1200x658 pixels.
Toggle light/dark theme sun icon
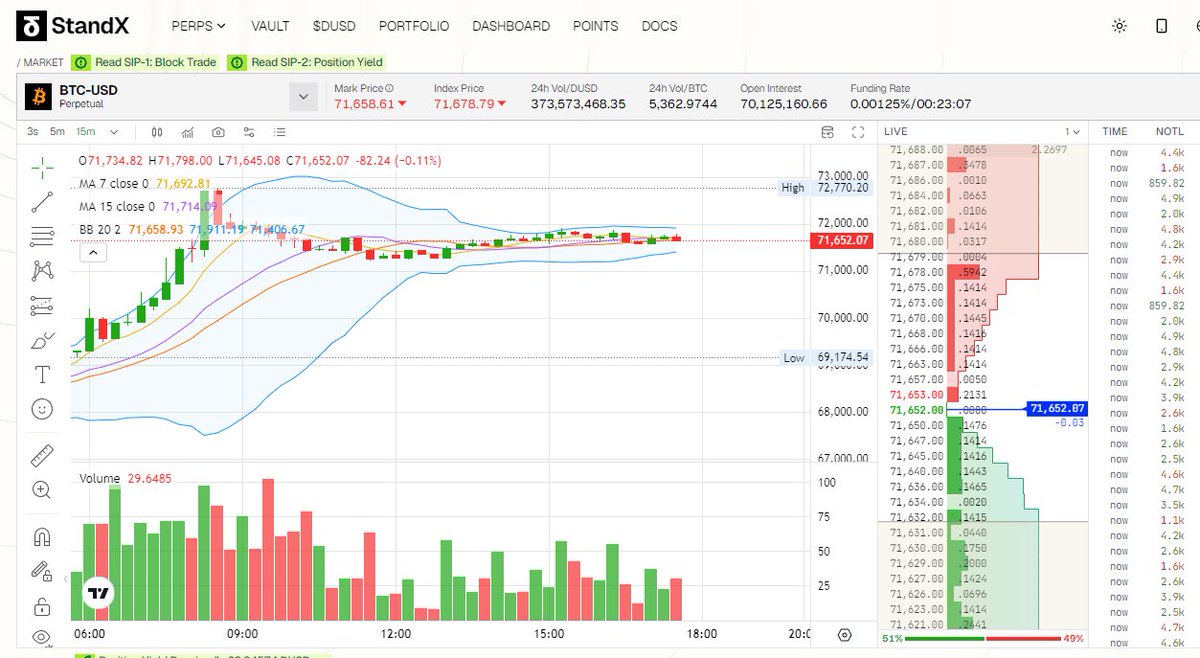[x=1120, y=26]
